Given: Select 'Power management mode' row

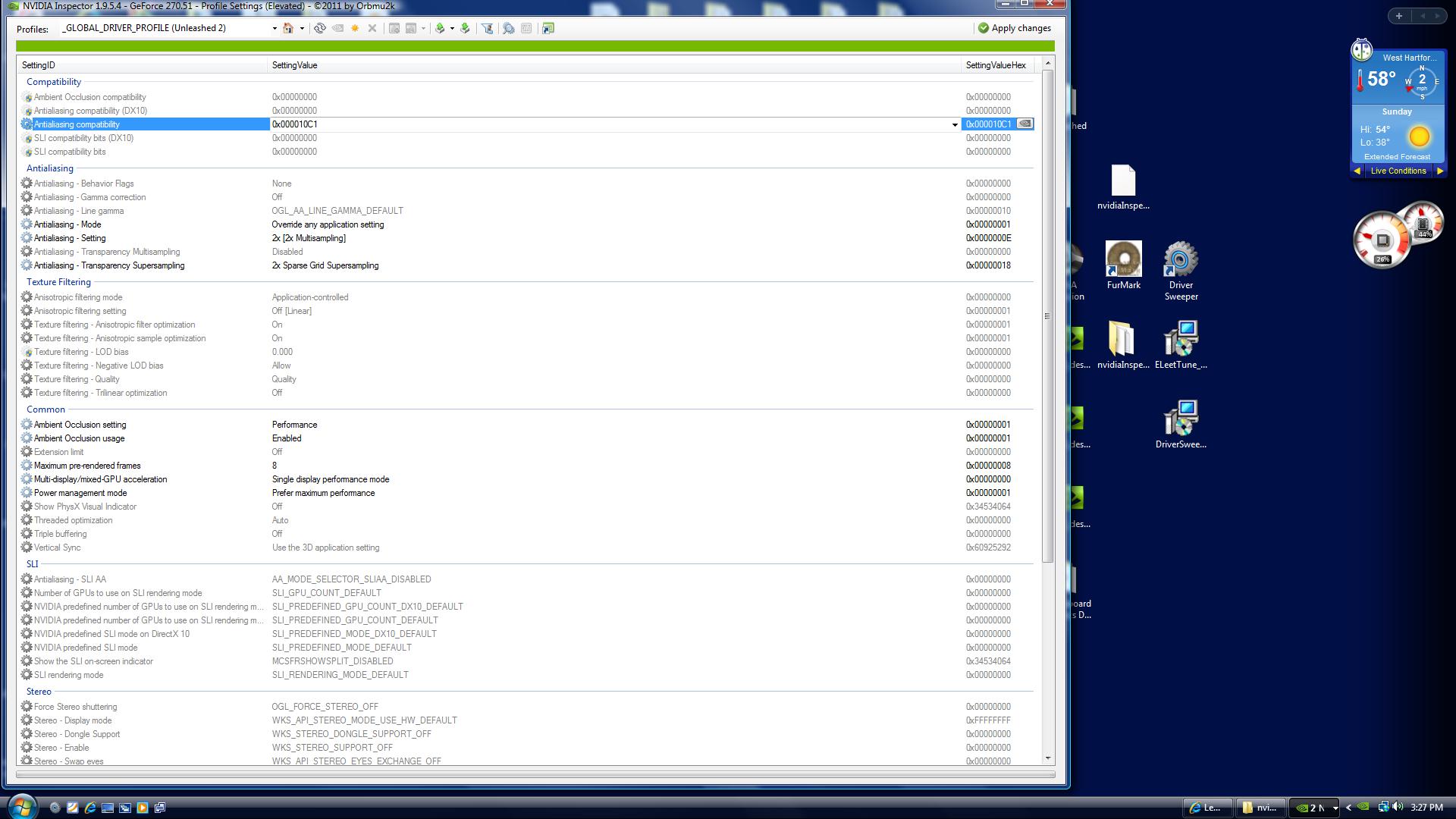Looking at the screenshot, I should pyautogui.click(x=527, y=493).
